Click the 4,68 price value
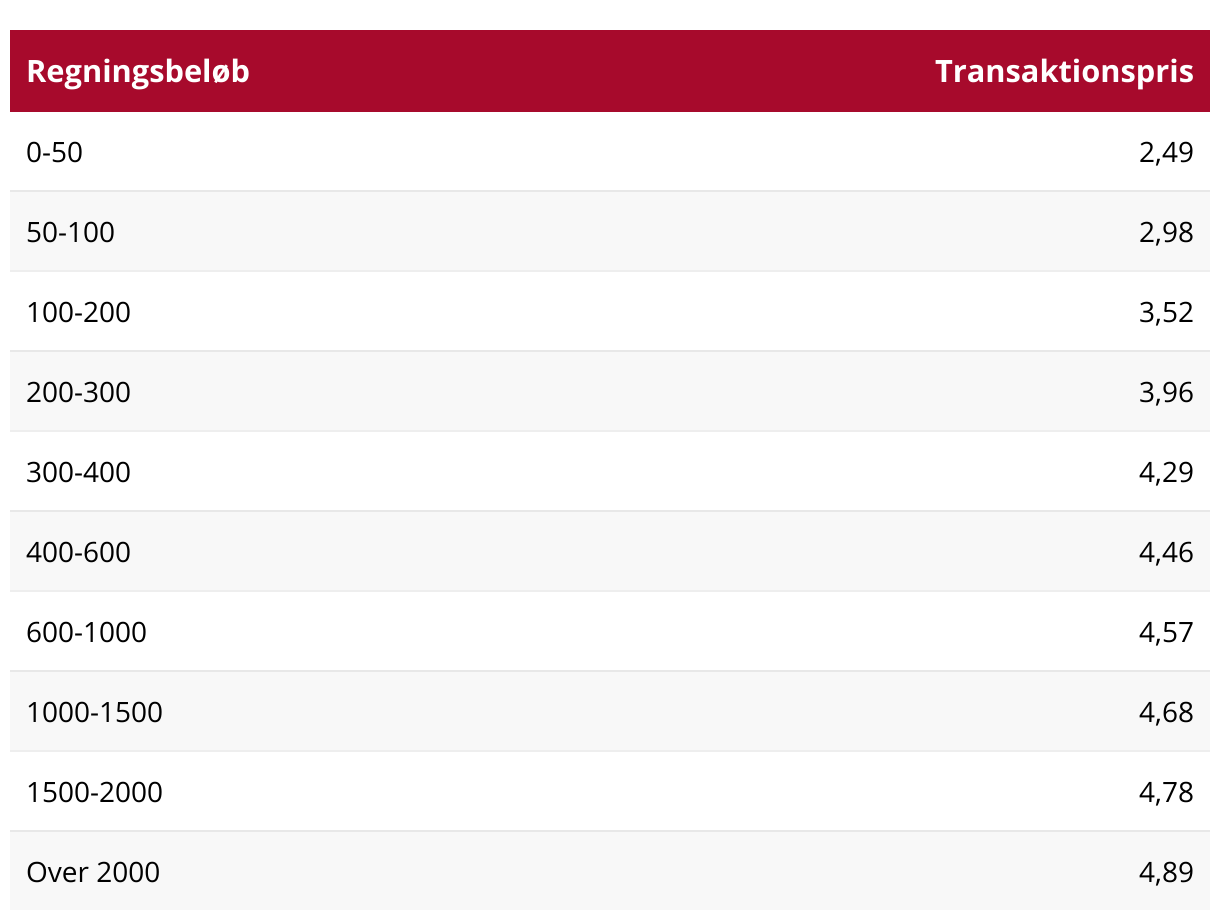This screenshot has height=920, width=1220. point(1166,712)
